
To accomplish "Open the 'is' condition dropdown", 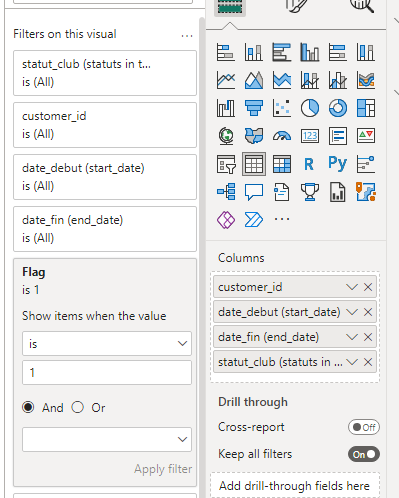I will click(x=107, y=344).
